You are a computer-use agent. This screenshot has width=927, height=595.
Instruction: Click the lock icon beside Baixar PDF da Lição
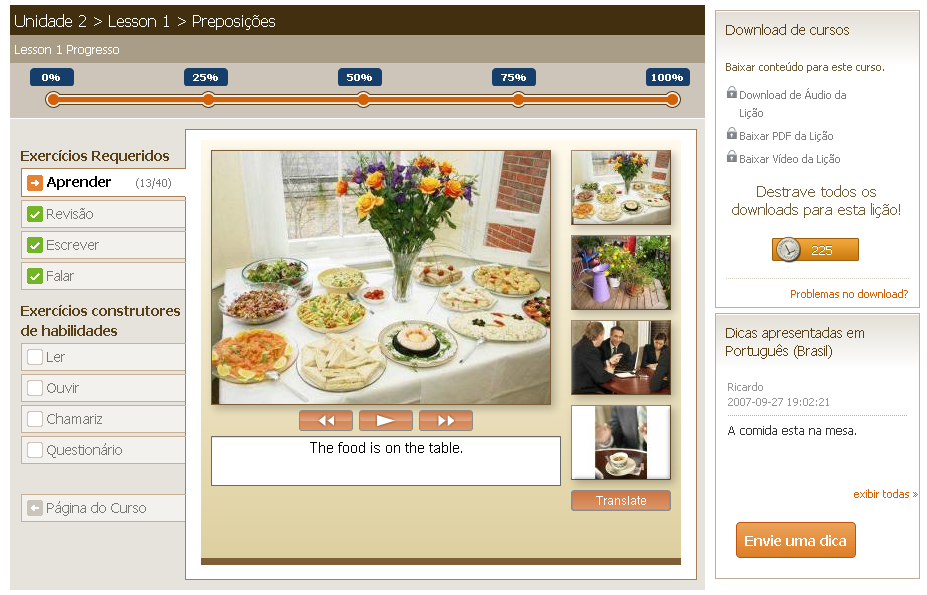(x=732, y=134)
